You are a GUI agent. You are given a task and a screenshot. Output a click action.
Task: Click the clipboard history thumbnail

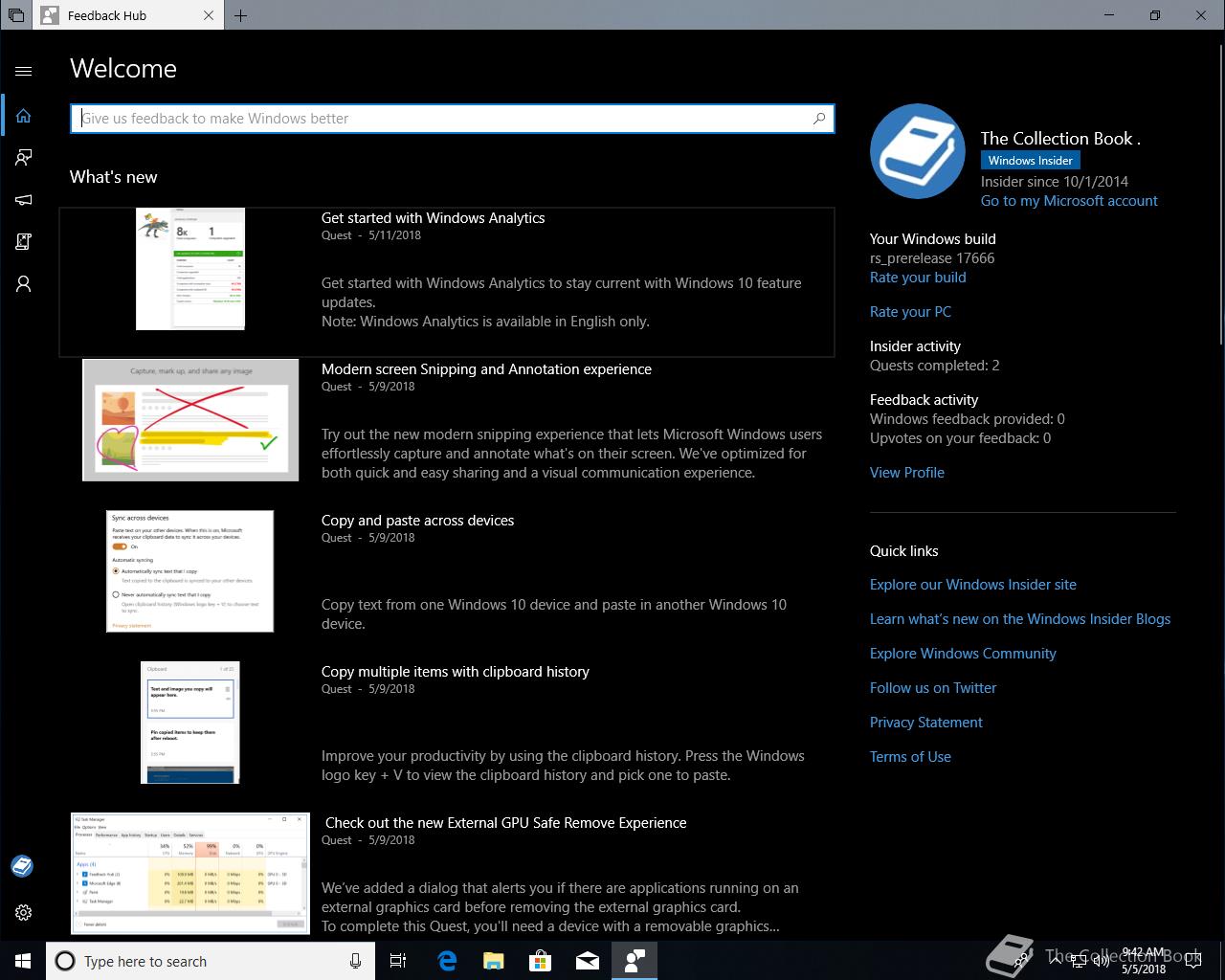pyautogui.click(x=189, y=723)
